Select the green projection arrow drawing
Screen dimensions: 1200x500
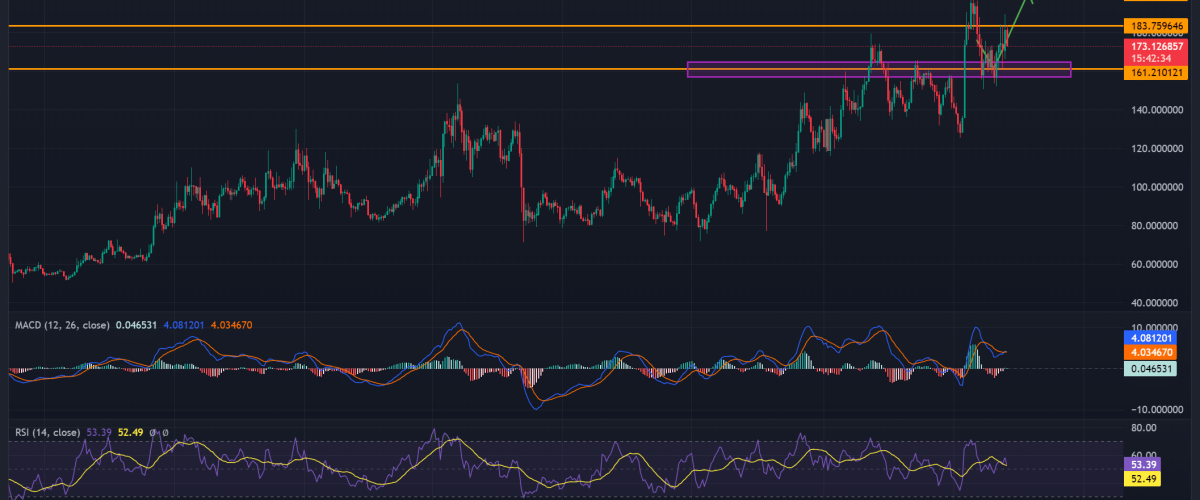(1018, 22)
